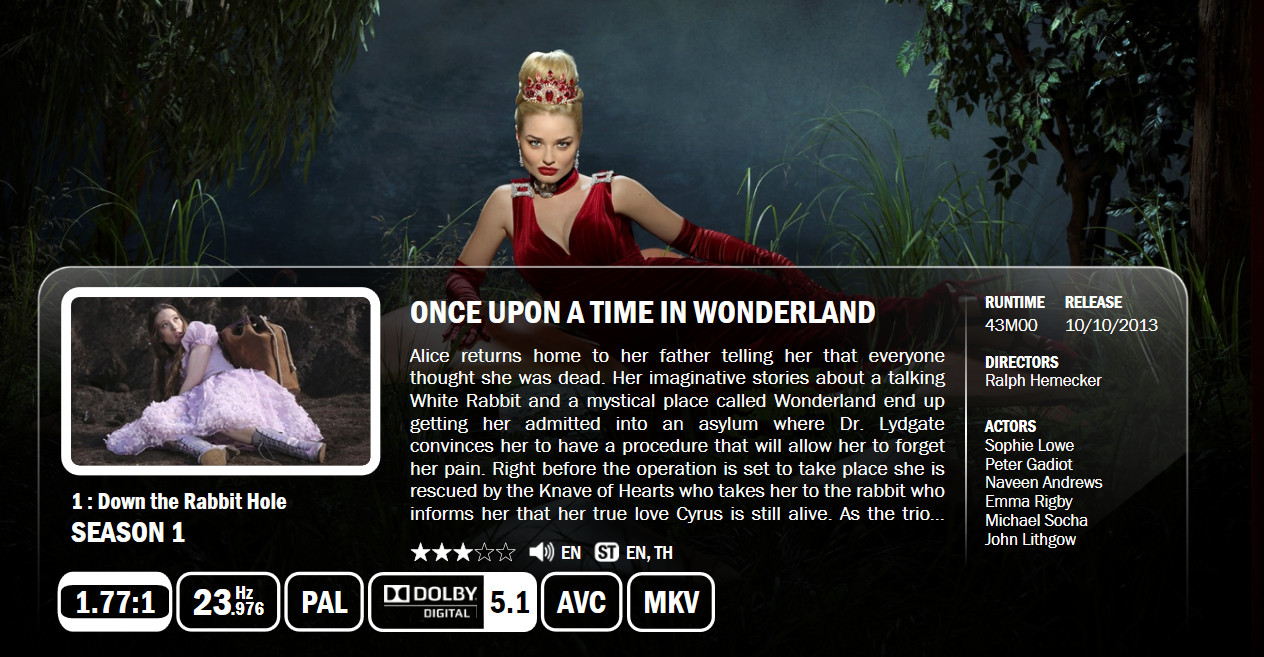Click the audio speaker icon next to EN
Screen dimensions: 1264x657
pyautogui.click(x=541, y=552)
